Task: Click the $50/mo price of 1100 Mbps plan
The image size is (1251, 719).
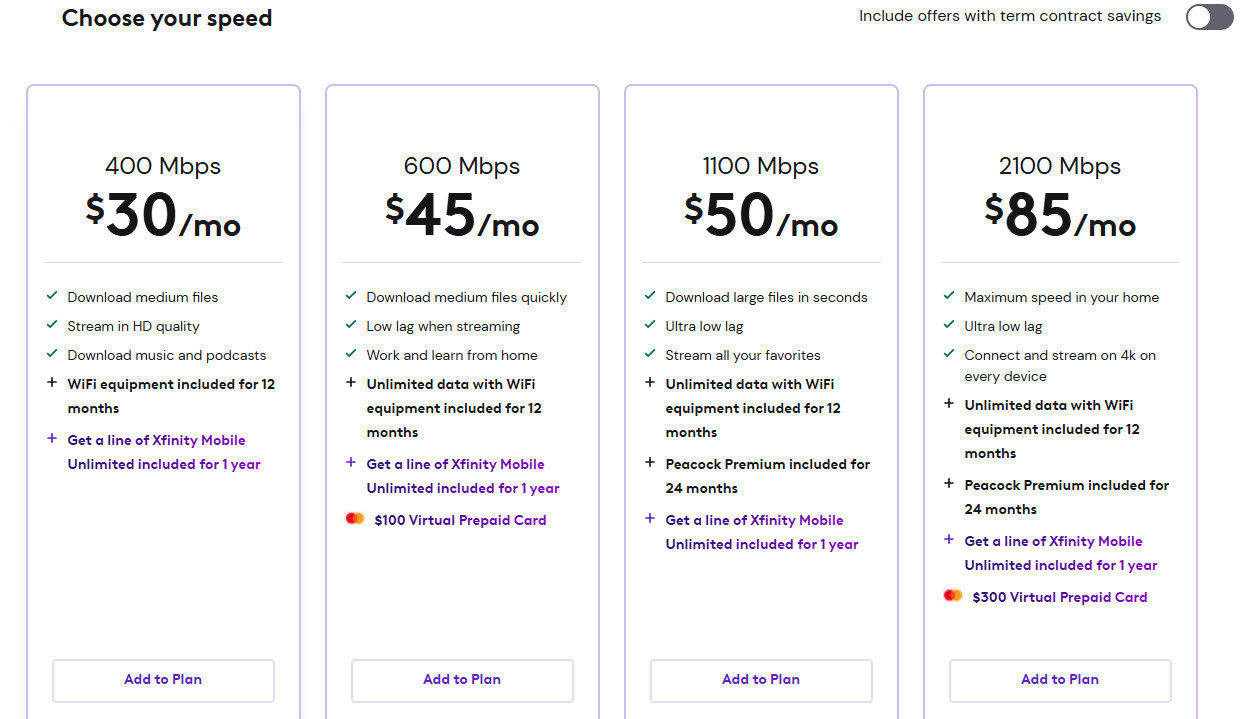Action: point(761,215)
